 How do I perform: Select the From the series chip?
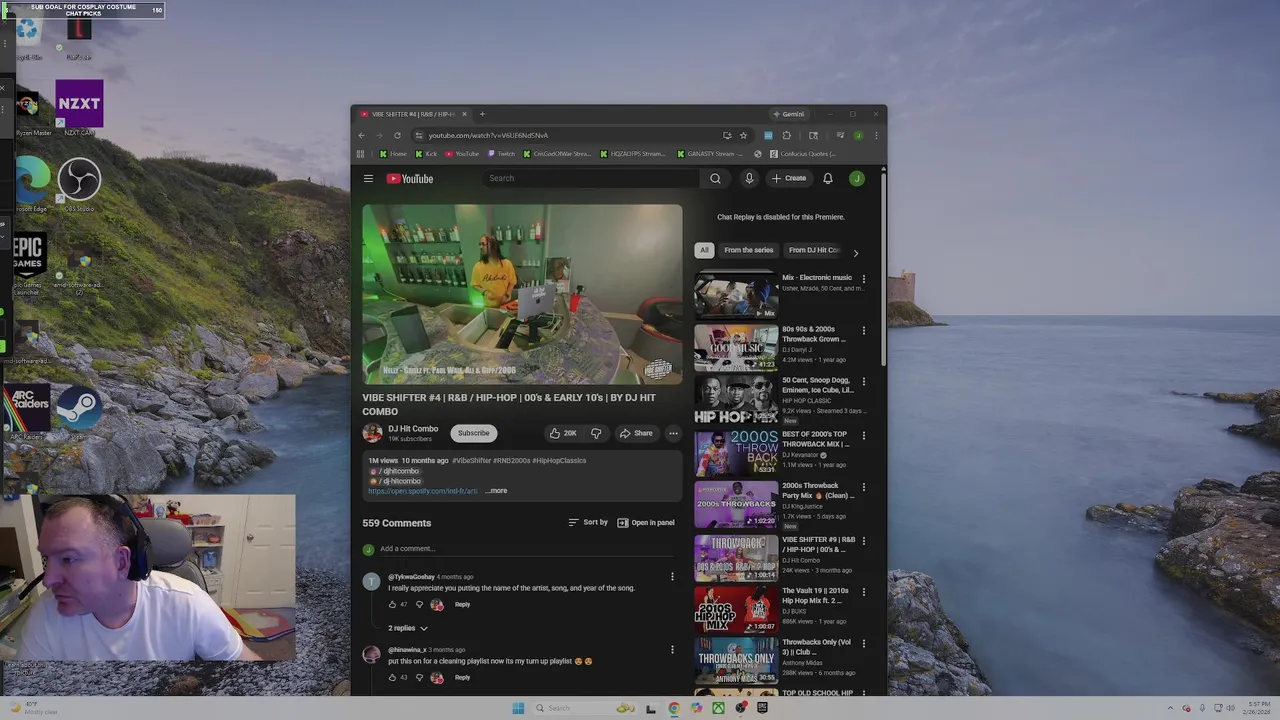[748, 250]
